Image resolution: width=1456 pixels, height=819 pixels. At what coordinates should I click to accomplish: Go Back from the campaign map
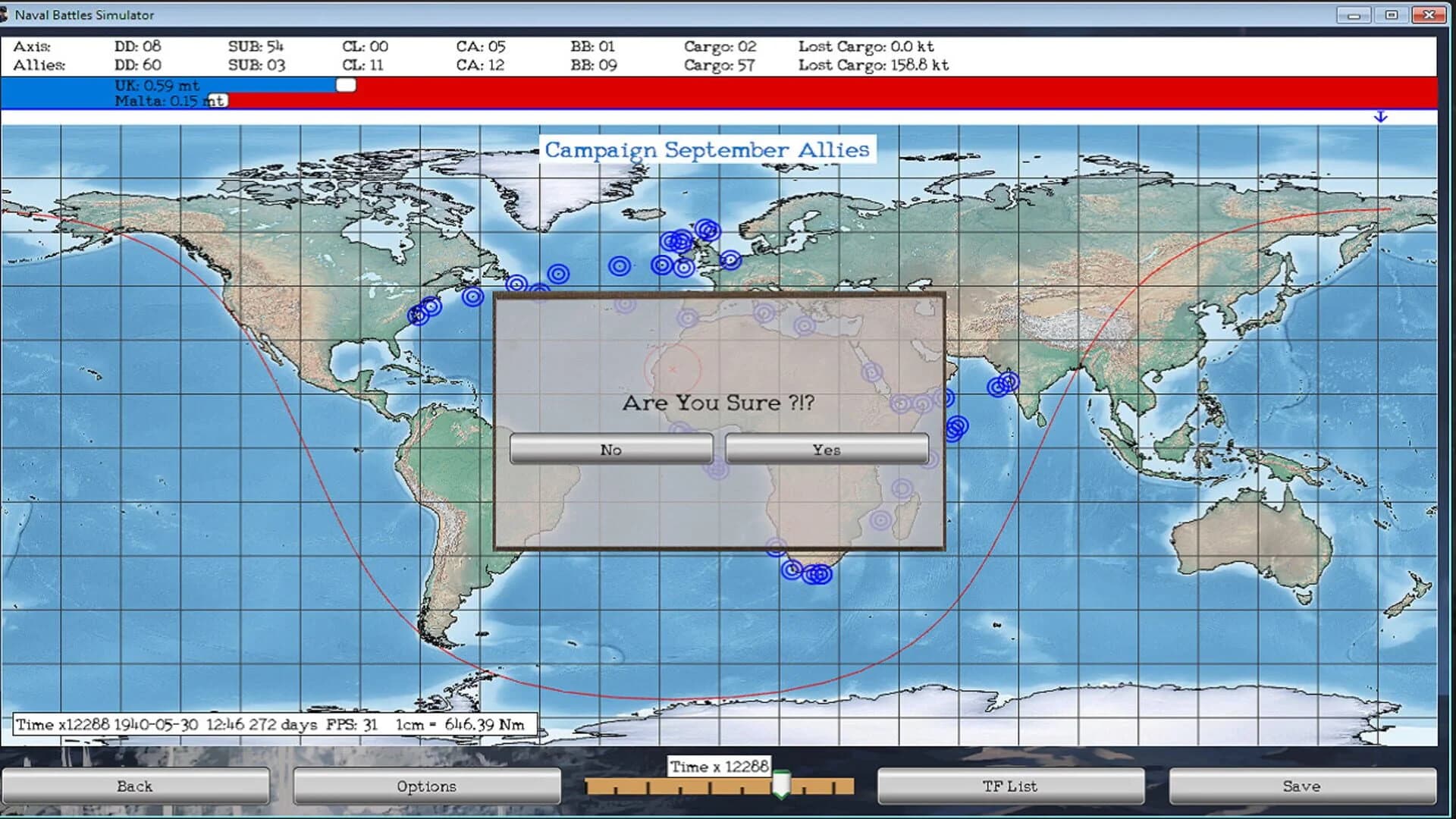coord(135,786)
